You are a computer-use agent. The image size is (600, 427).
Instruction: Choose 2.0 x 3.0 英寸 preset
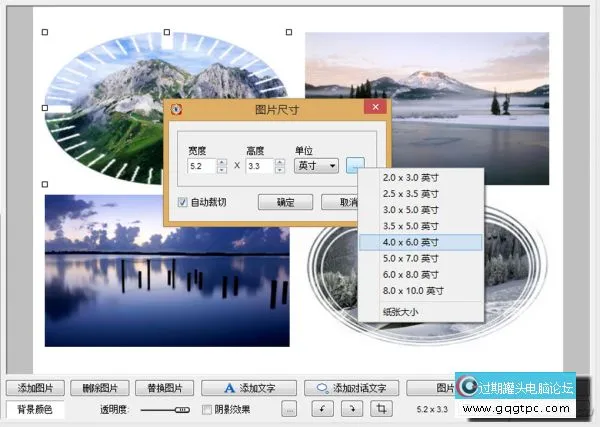(421, 178)
